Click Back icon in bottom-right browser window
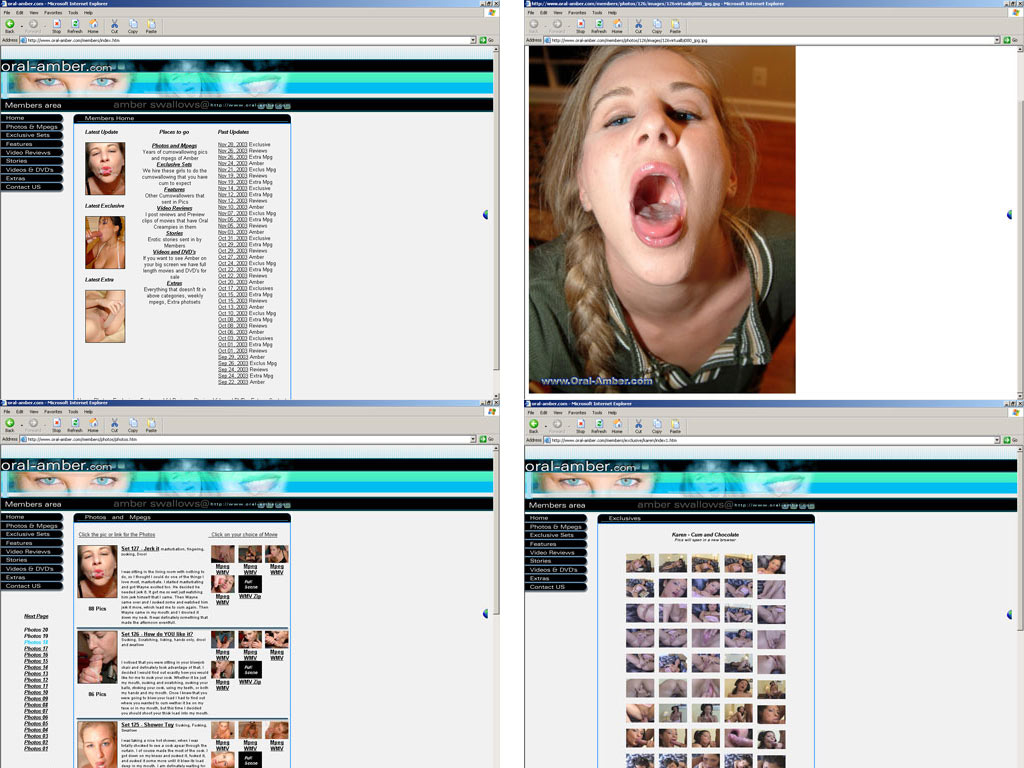 pos(534,426)
